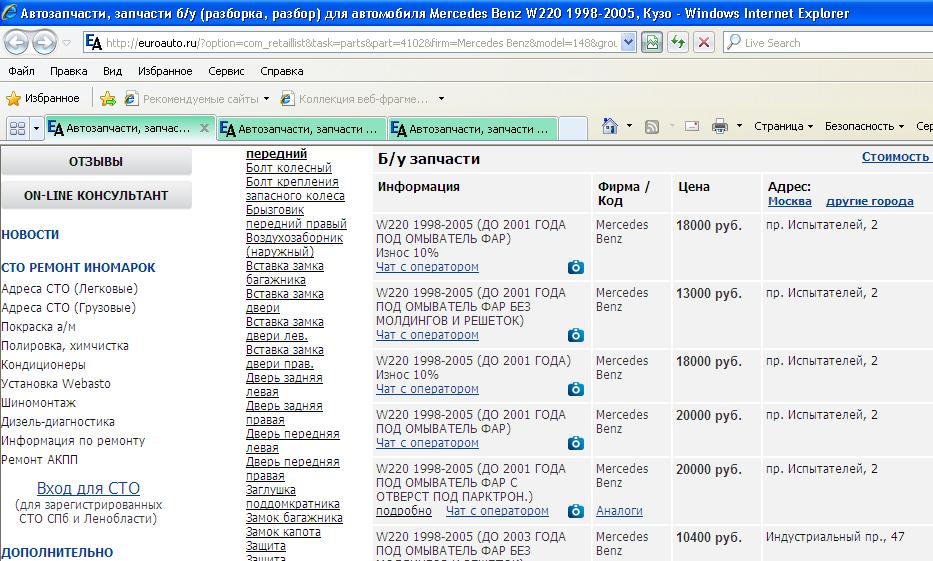This screenshot has height=561, width=933.
Task: Open the Избранное menu in menu bar
Action: coord(165,71)
